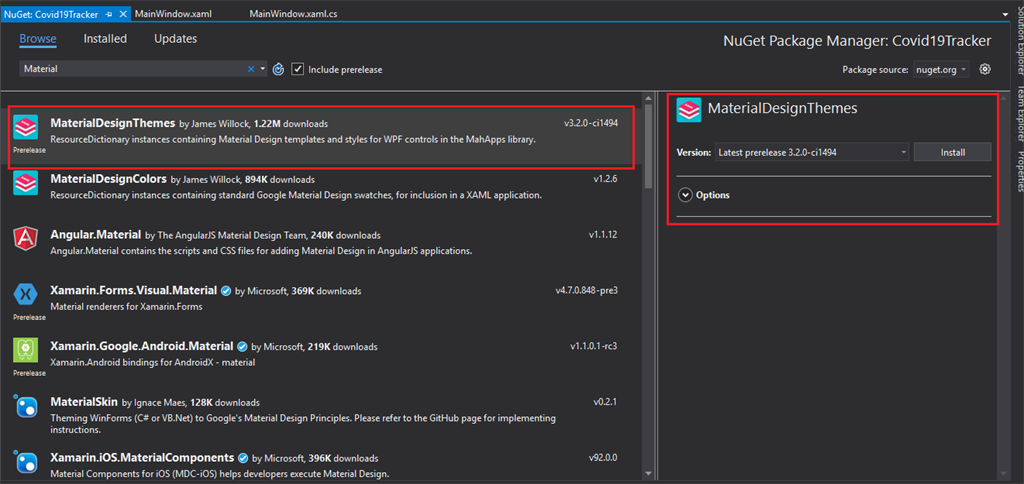Select the MaterialDesignThemes package title
This screenshot has width=1024, height=484.
[x=113, y=123]
